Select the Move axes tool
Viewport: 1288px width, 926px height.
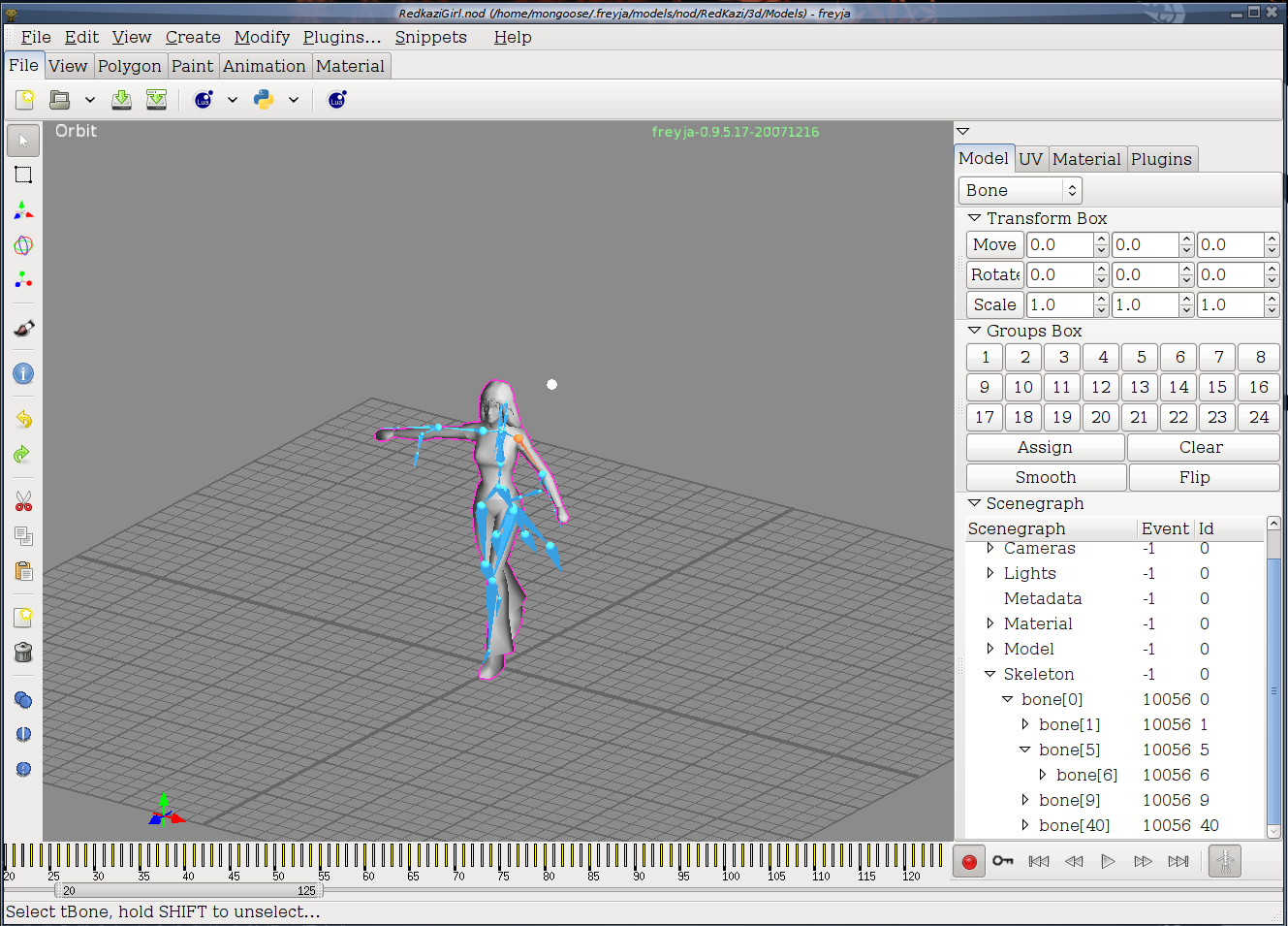click(x=23, y=209)
